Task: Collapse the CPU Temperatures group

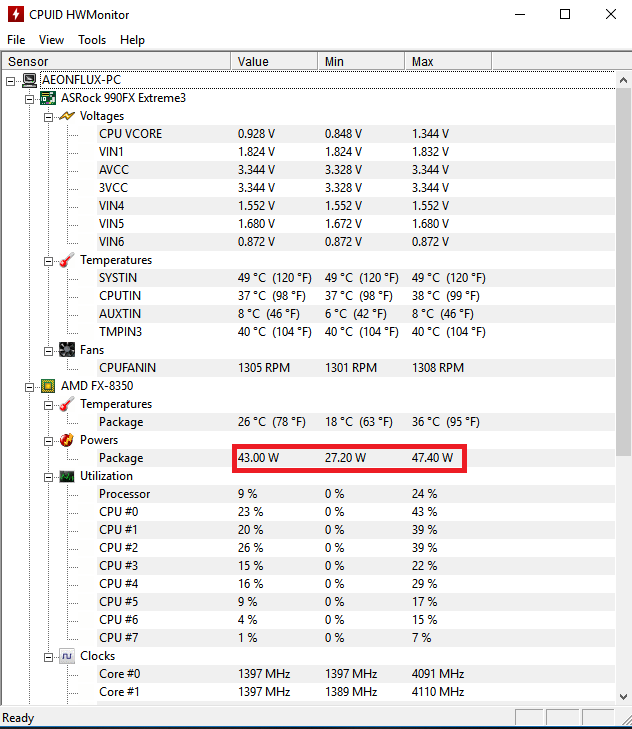Action: [48, 405]
